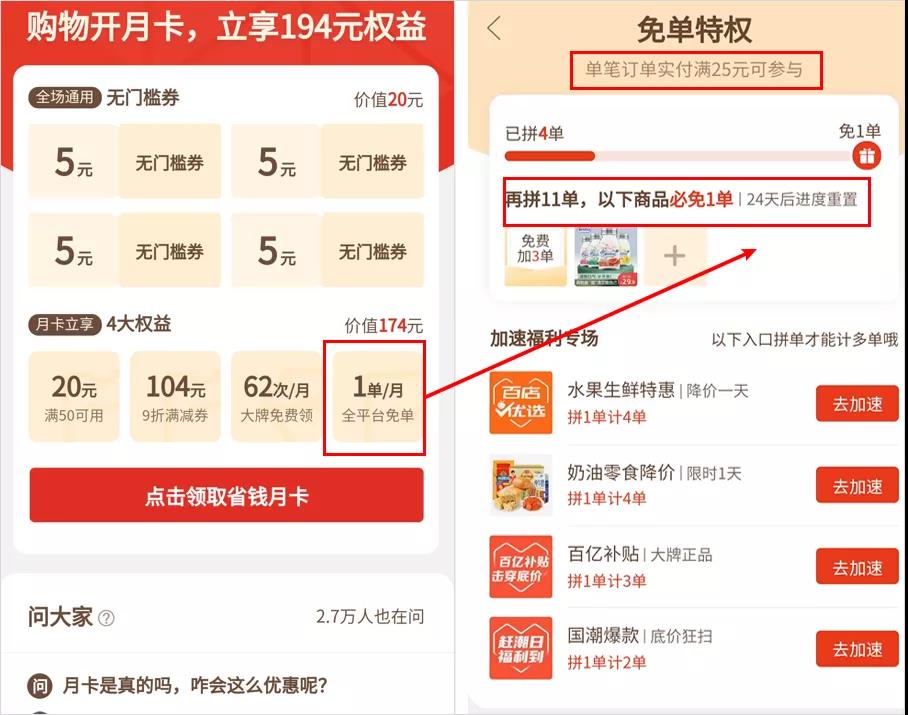
Task: Tap the beverage bottles product thumbnail
Action: [606, 256]
